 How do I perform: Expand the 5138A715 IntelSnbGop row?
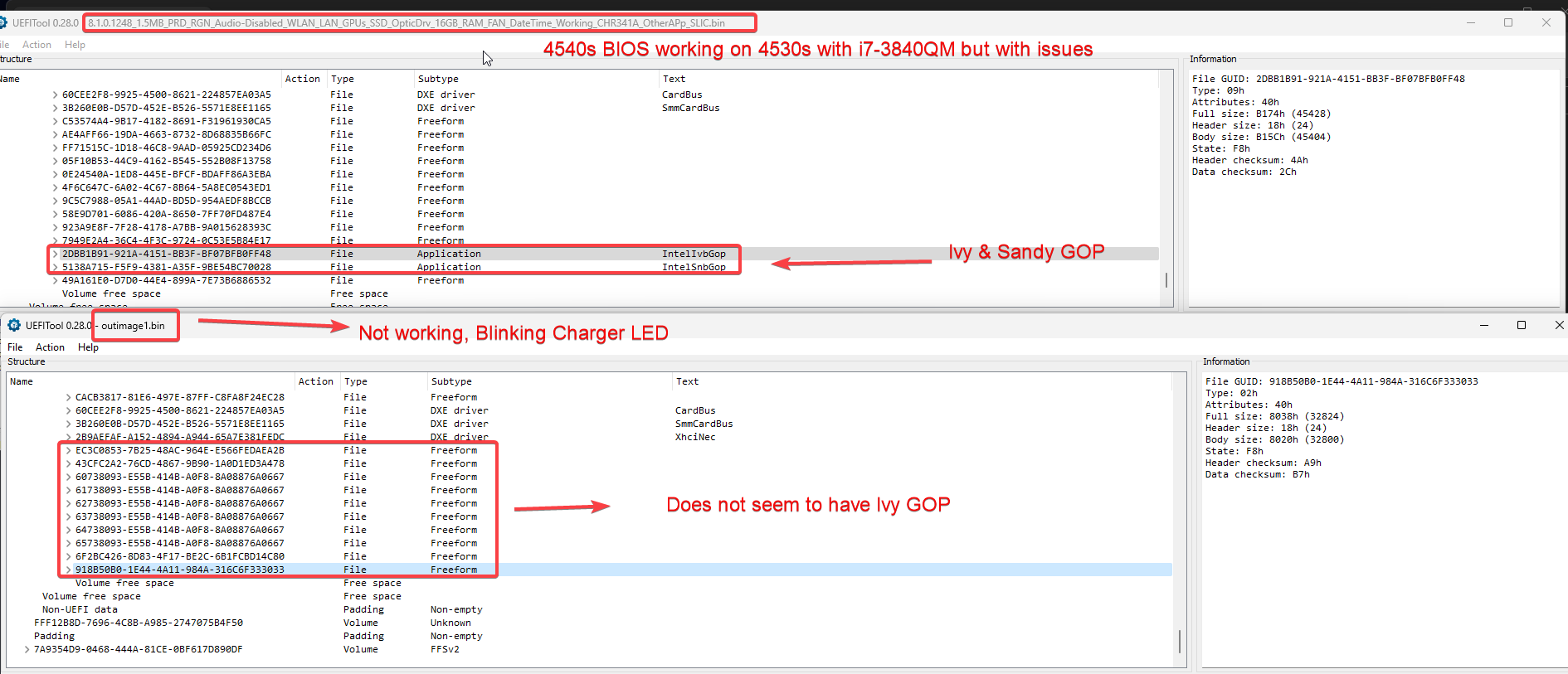pos(56,267)
